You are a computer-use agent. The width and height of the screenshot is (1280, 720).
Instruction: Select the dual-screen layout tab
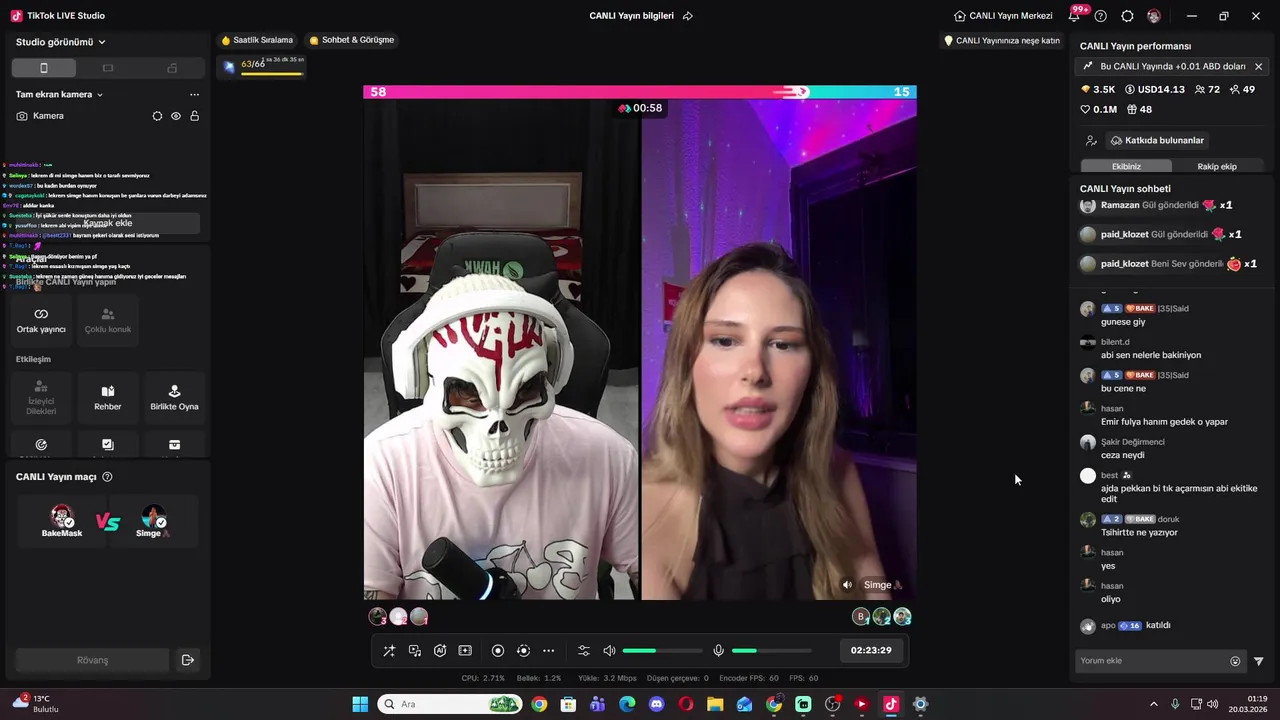click(172, 68)
